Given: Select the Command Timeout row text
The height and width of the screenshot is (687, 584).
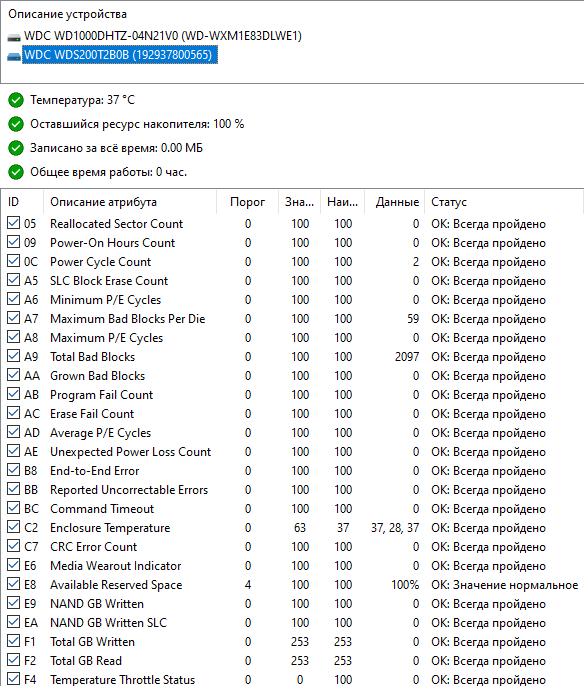Looking at the screenshot, I should coord(102,509).
